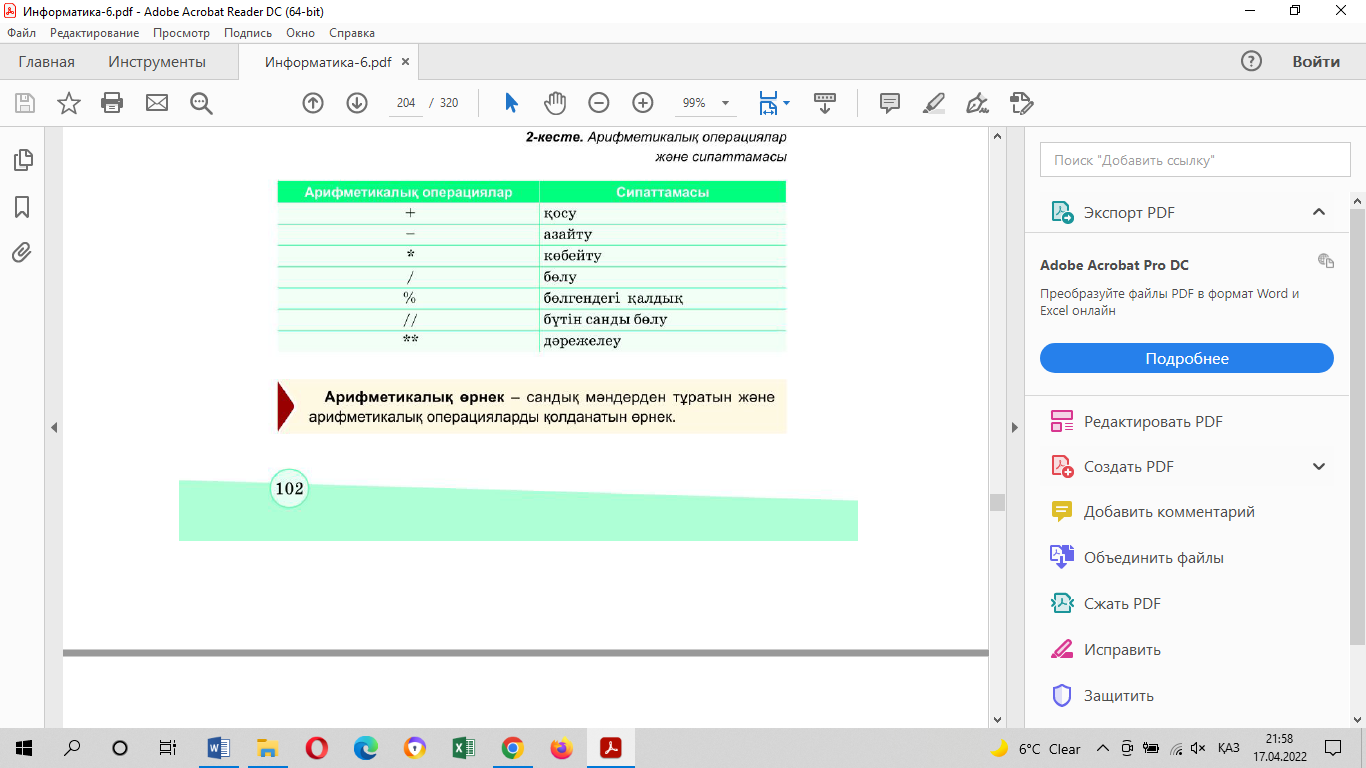
Task: Click the Send by email envelope icon
Action: click(x=157, y=103)
